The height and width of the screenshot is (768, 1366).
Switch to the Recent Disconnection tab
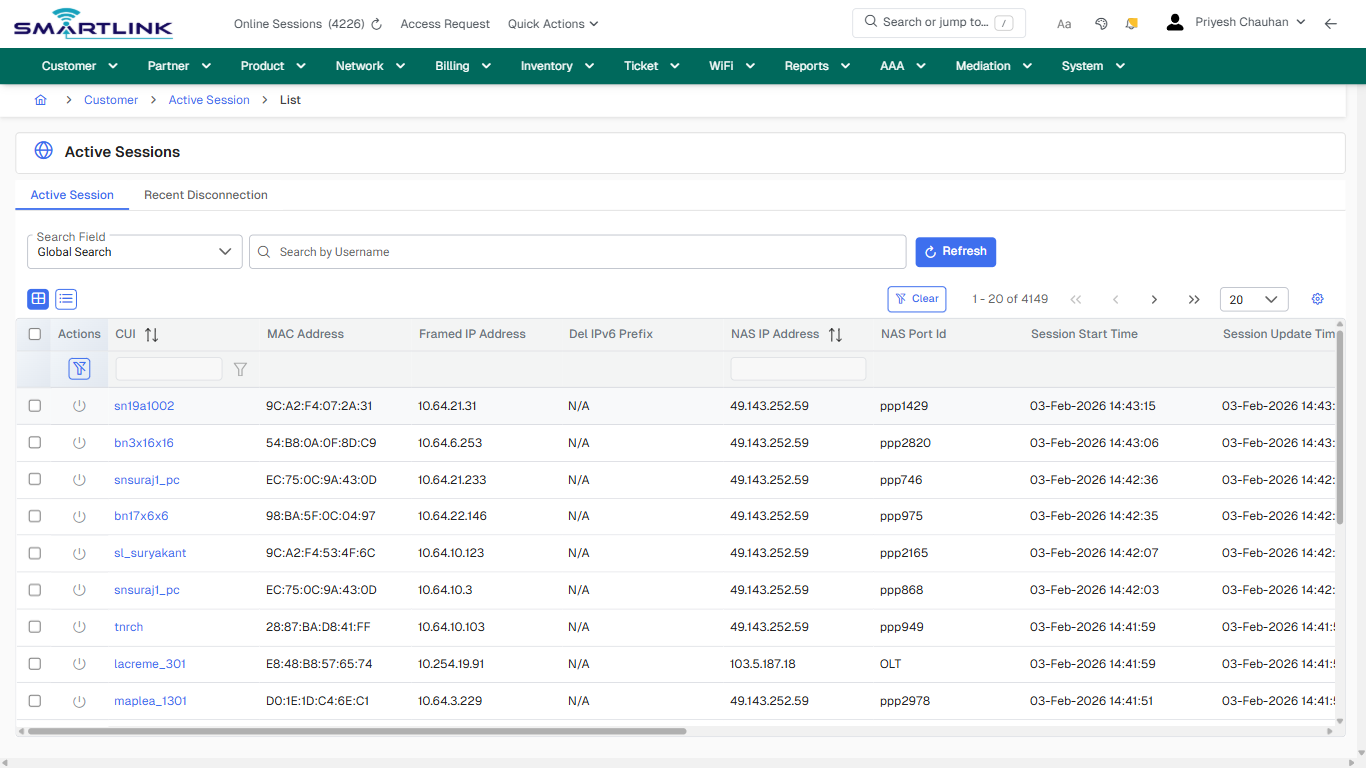tap(205, 195)
